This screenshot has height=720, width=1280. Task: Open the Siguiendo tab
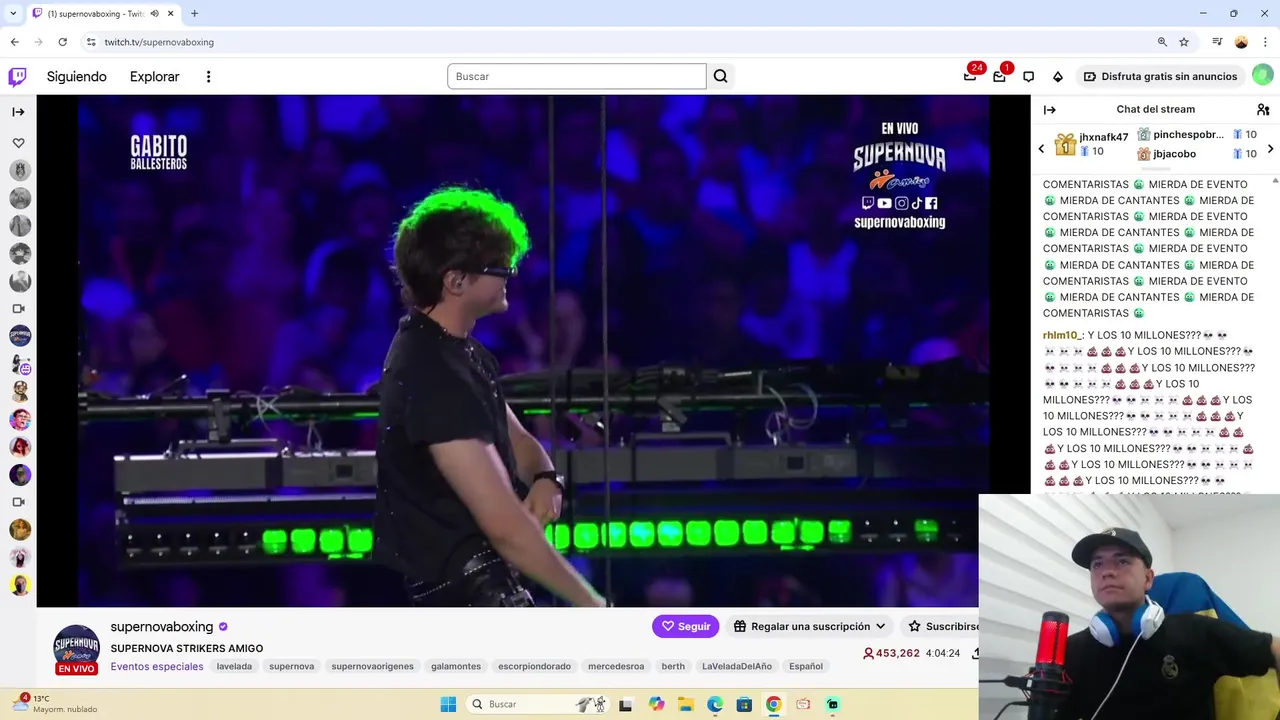pyautogui.click(x=76, y=77)
